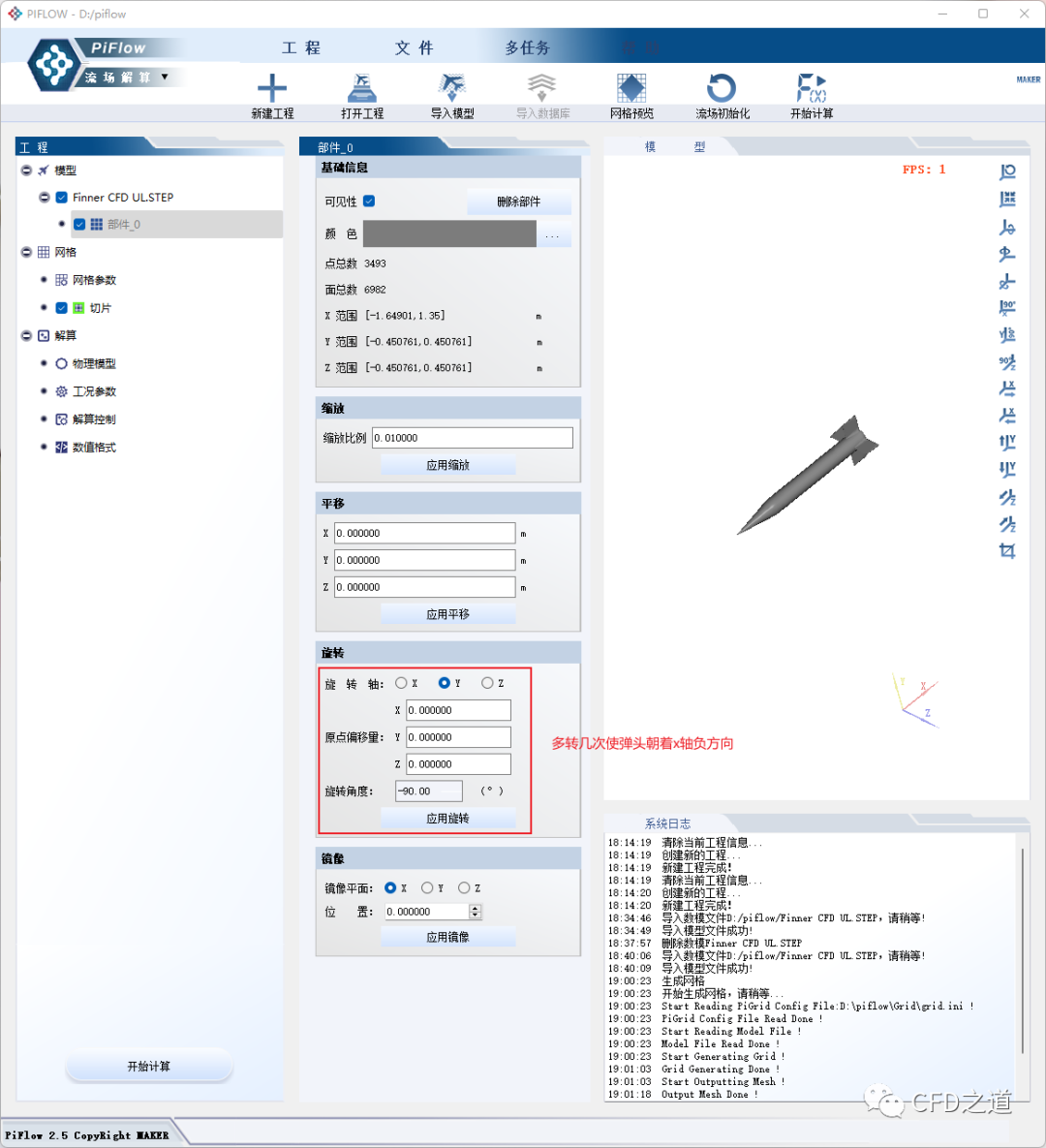Click the X-axis left-arrow view icon
The height and width of the screenshot is (1148, 1046).
1007,416
